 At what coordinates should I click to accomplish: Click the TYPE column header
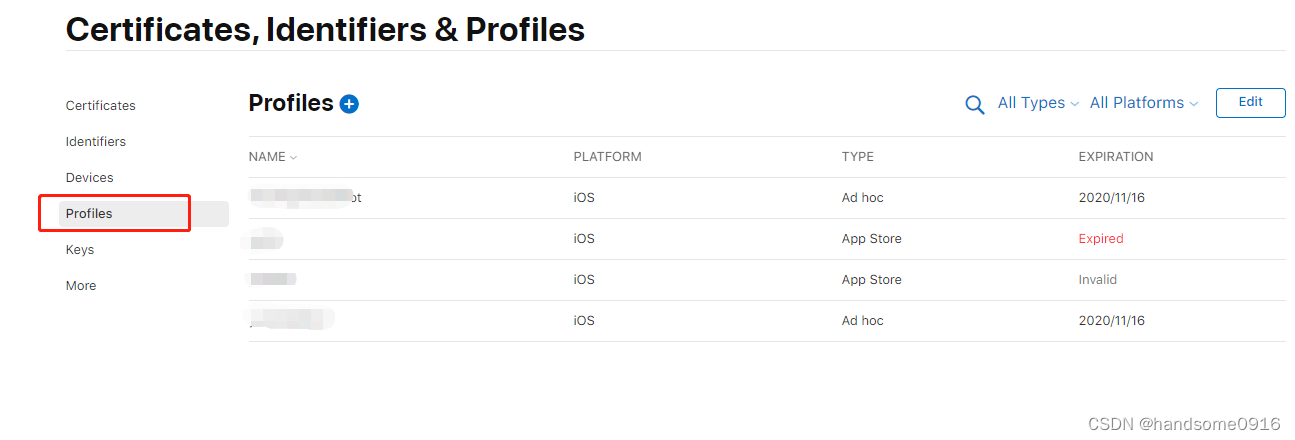pos(857,157)
